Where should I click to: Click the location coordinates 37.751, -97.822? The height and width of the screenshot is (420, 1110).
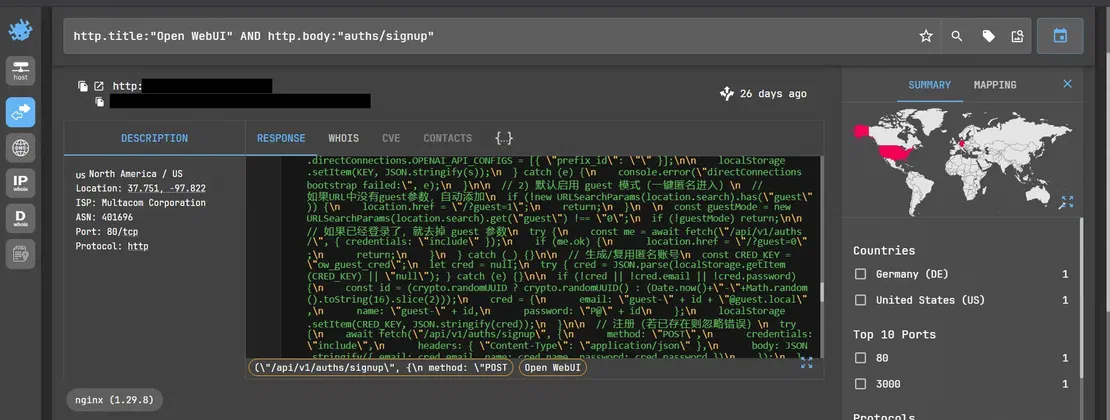click(x=166, y=188)
